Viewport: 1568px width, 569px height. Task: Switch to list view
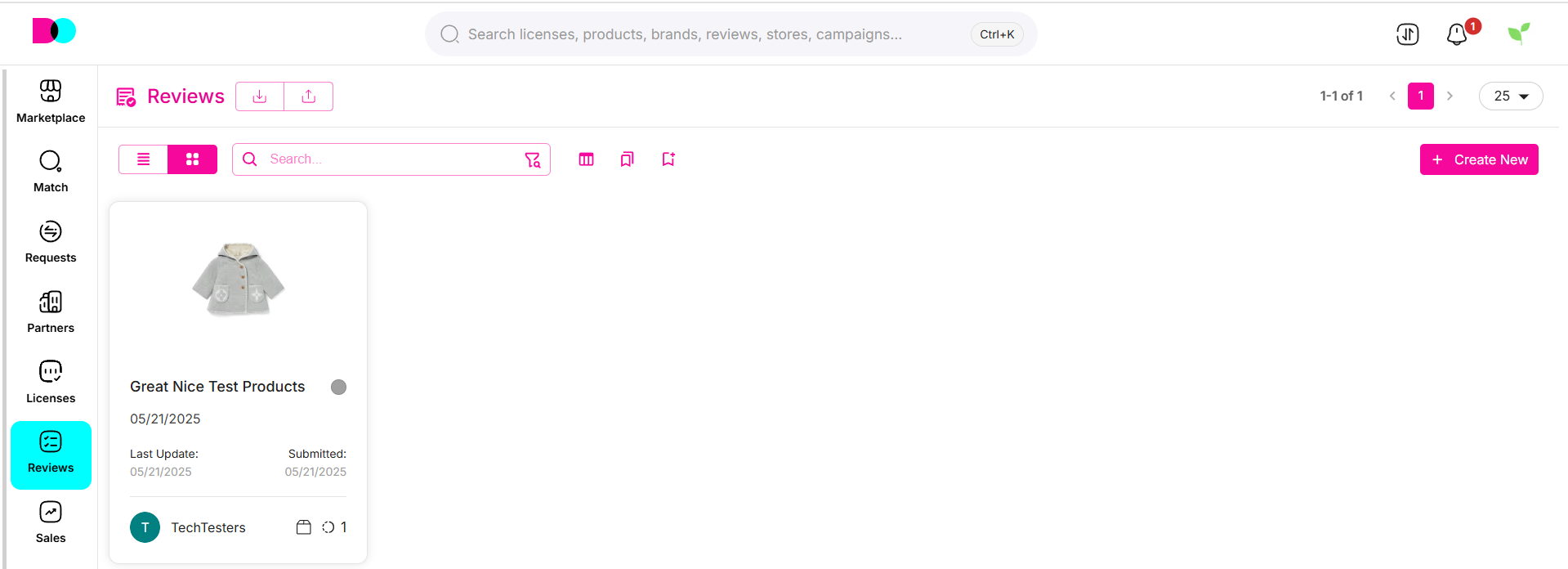pyautogui.click(x=144, y=159)
